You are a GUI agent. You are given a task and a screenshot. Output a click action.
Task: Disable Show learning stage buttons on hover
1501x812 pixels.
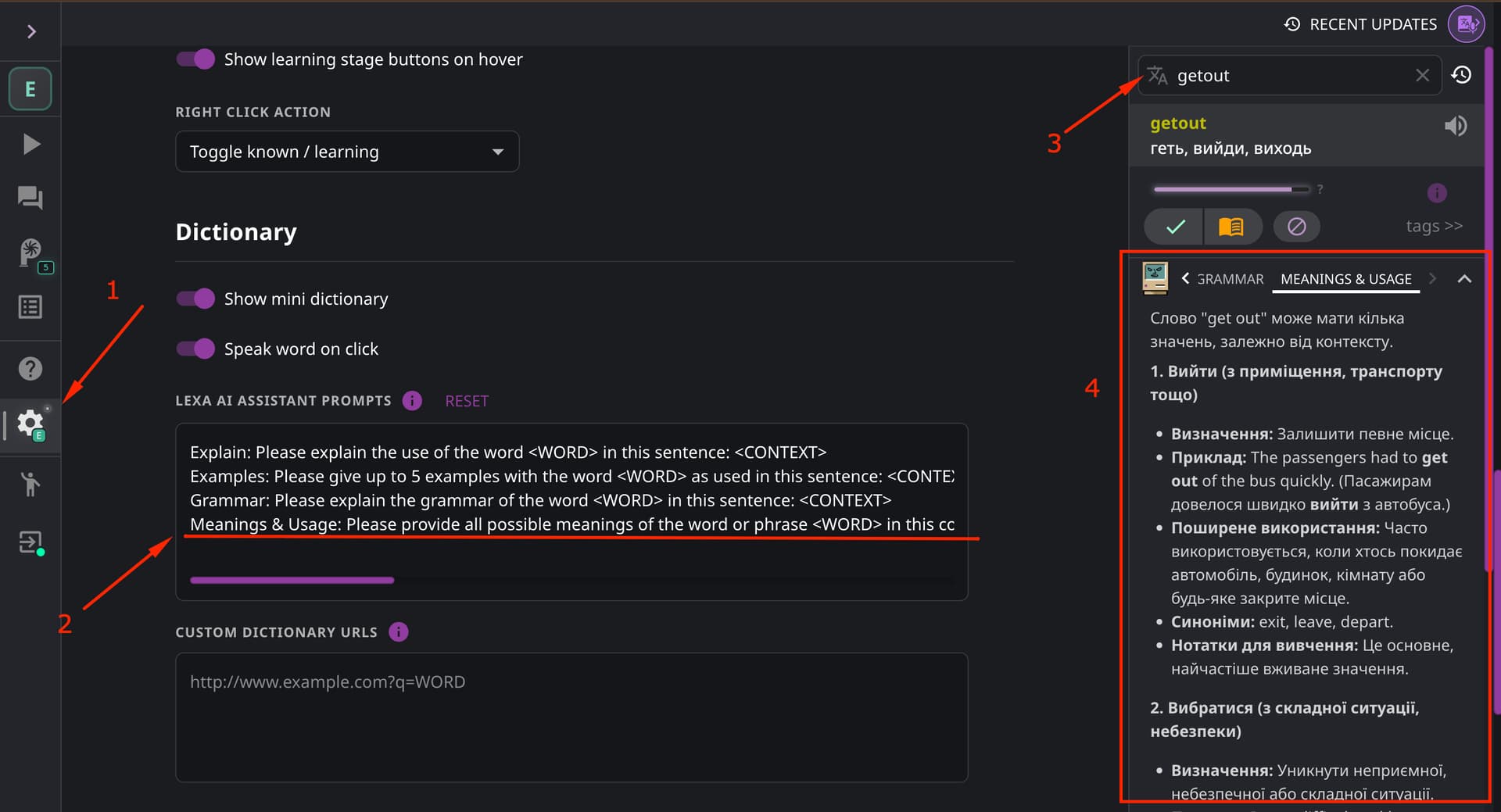[195, 59]
